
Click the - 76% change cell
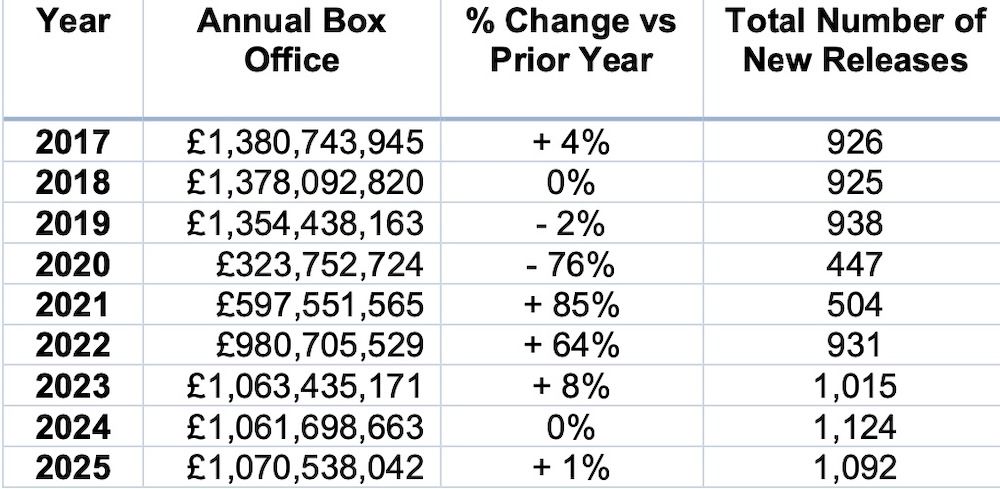571,264
